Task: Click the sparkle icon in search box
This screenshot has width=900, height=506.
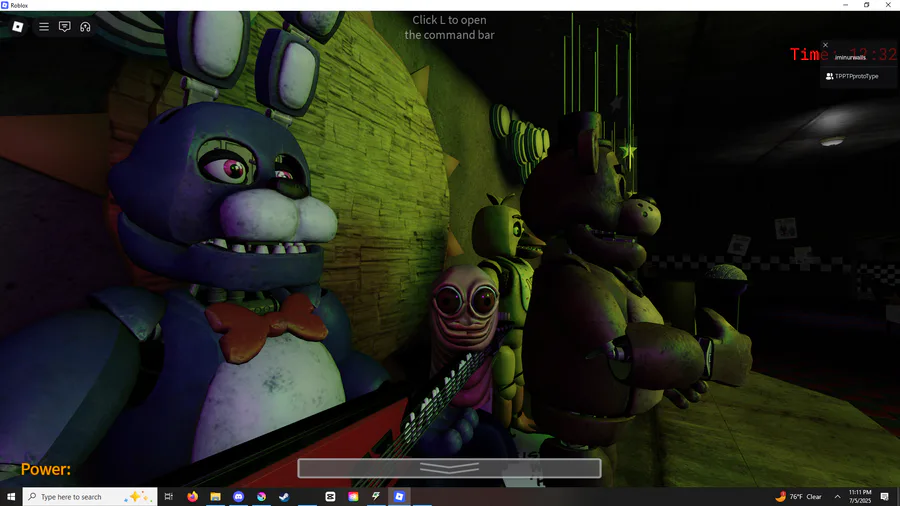Action: (x=137, y=496)
